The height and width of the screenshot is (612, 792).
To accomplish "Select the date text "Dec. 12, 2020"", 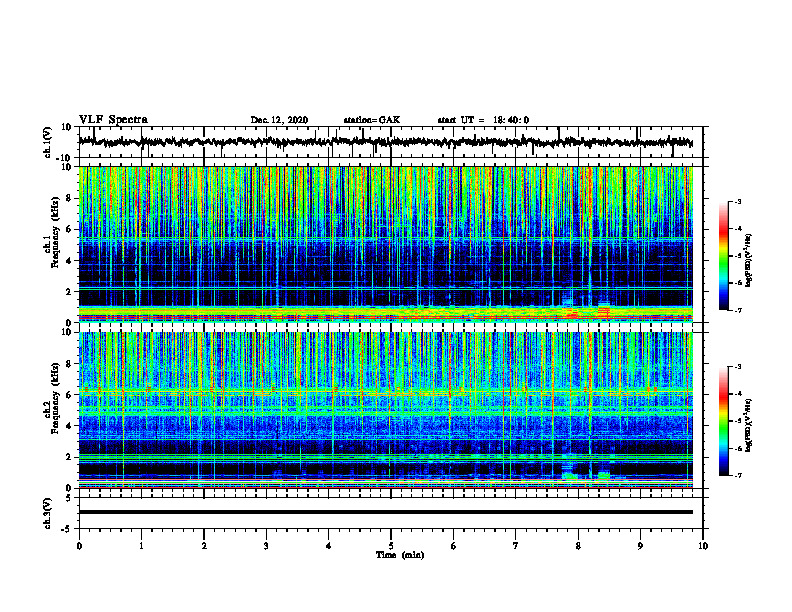I will click(x=279, y=120).
